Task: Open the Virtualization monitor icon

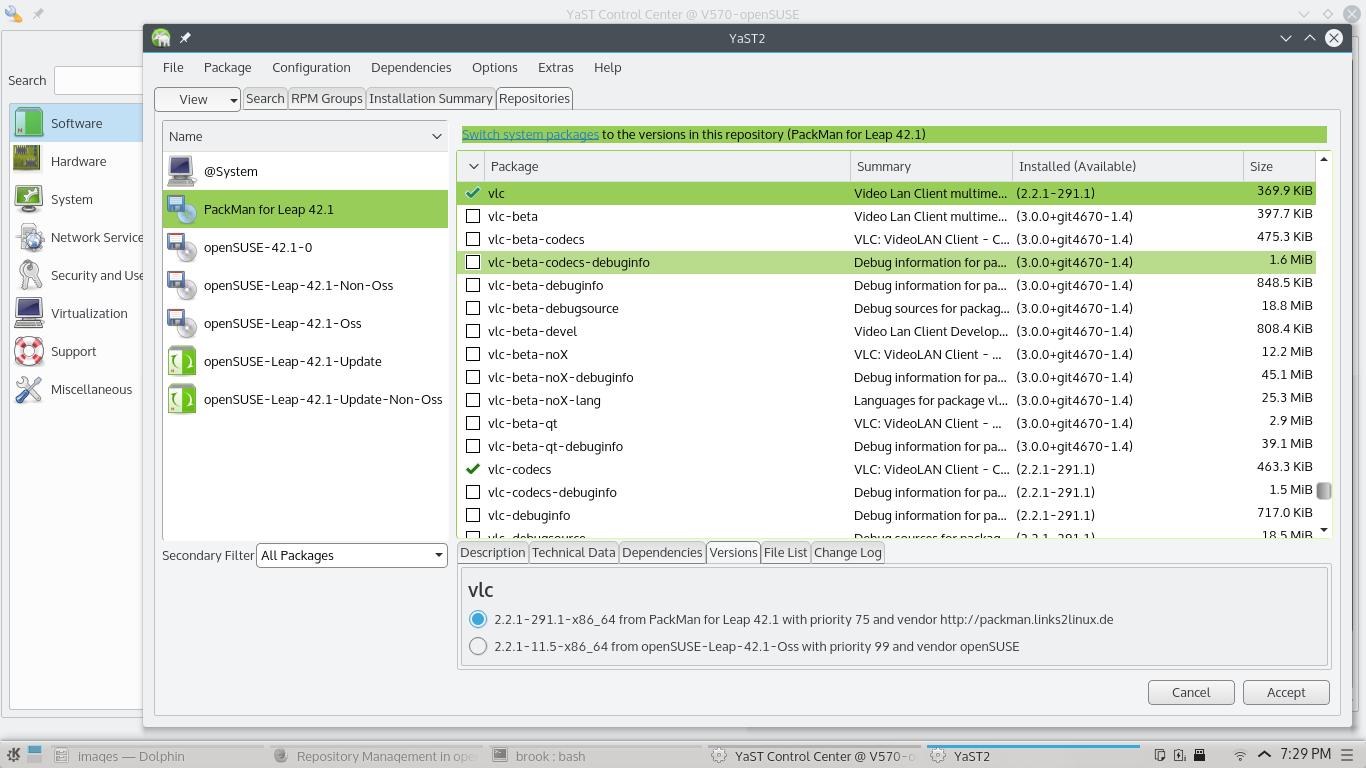Action: point(29,313)
